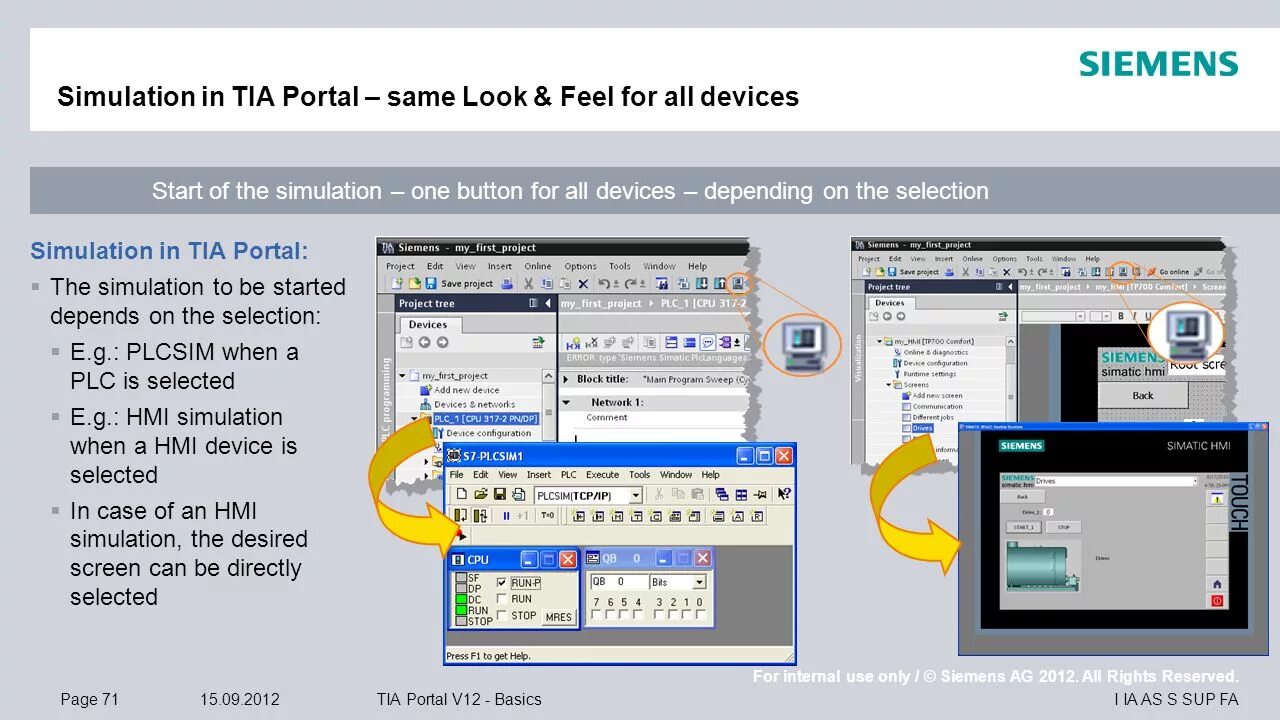Select Devices tab in left project tree
The image size is (1280, 720).
428,324
